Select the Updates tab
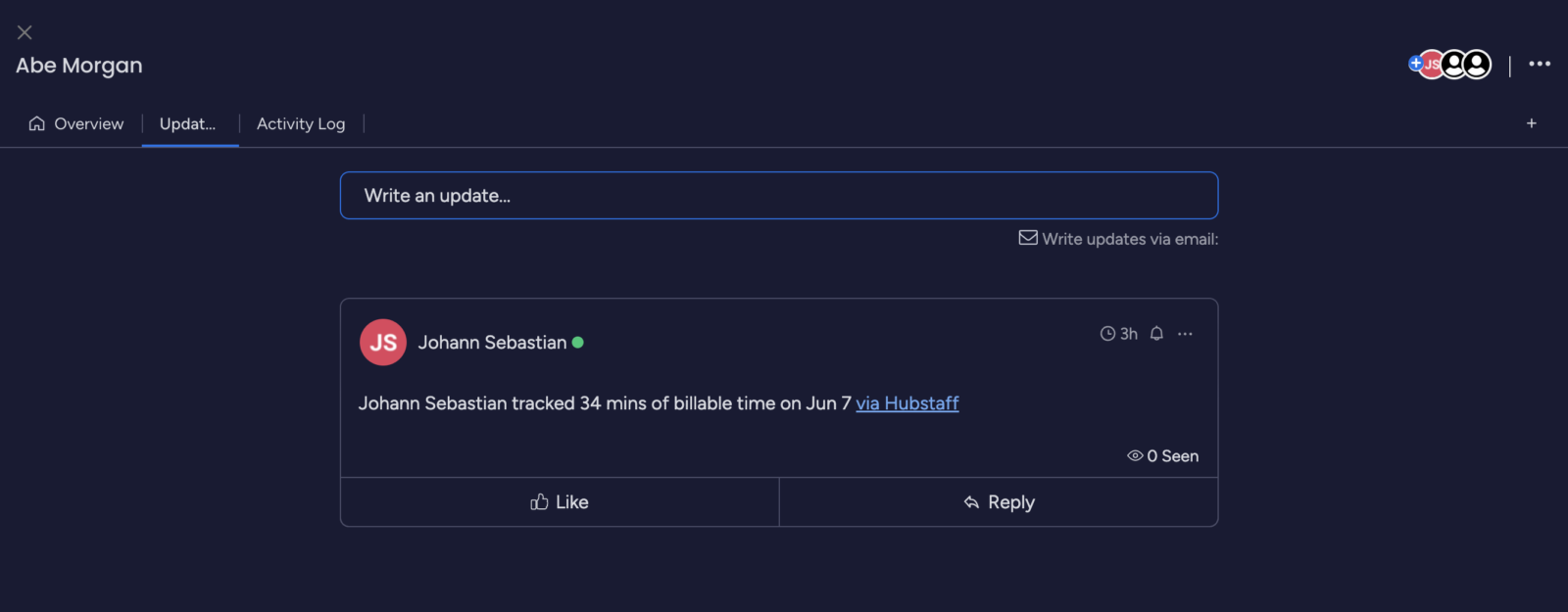 pos(188,123)
